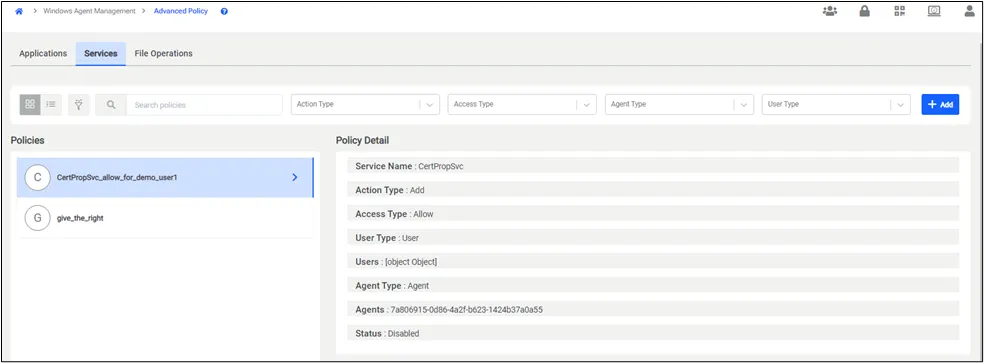
Task: Expand CertPropSvc policy with right chevron
Action: [295, 178]
